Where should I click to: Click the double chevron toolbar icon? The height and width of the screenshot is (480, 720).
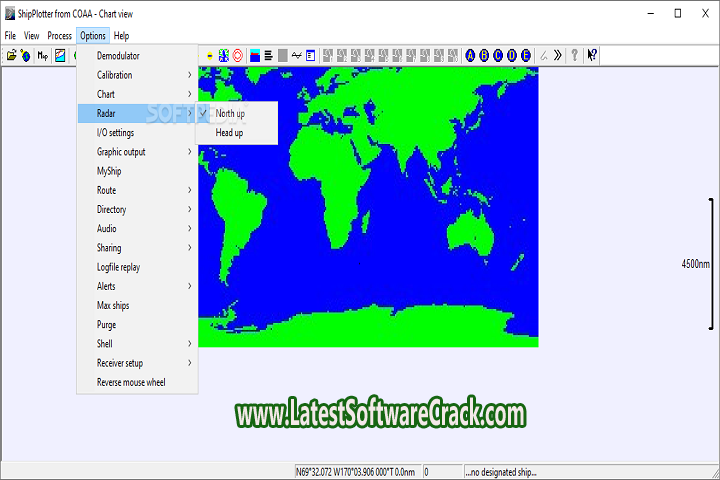558,55
